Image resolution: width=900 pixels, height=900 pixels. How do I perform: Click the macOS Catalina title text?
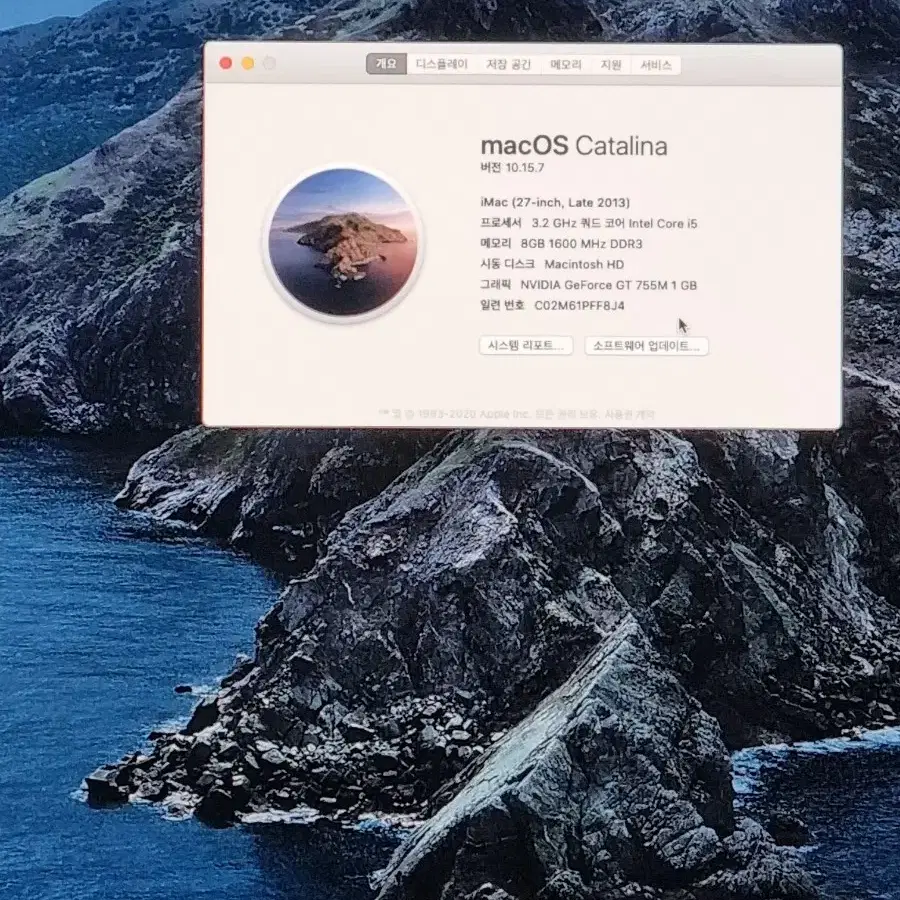(x=574, y=146)
